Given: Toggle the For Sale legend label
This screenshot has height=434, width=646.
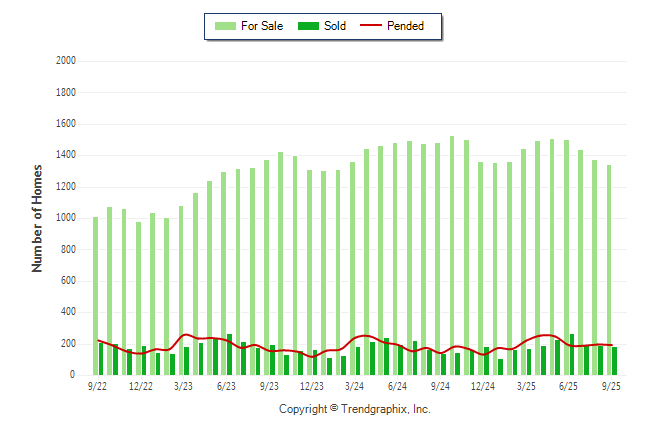Looking at the screenshot, I should tap(262, 26).
